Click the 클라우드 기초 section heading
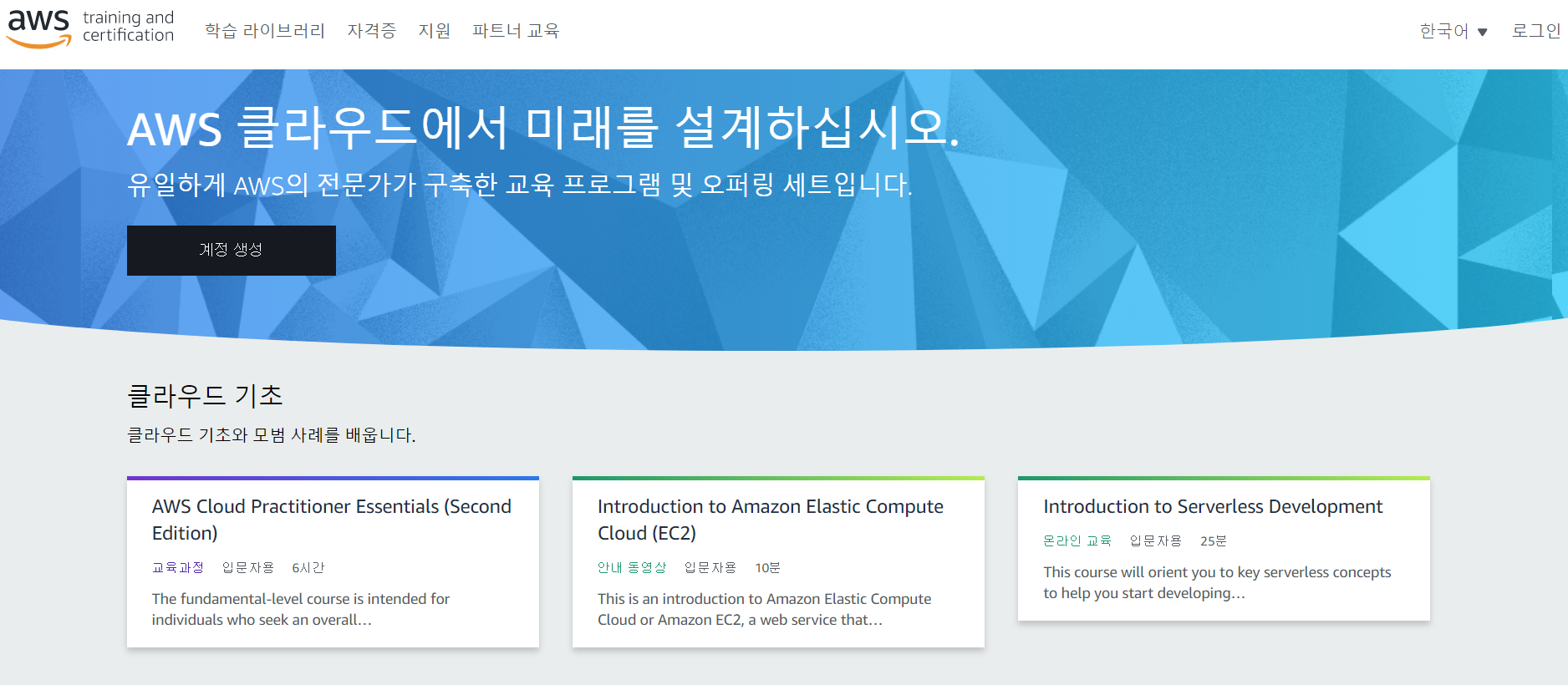Viewport: 1568px width, 685px height. (206, 395)
